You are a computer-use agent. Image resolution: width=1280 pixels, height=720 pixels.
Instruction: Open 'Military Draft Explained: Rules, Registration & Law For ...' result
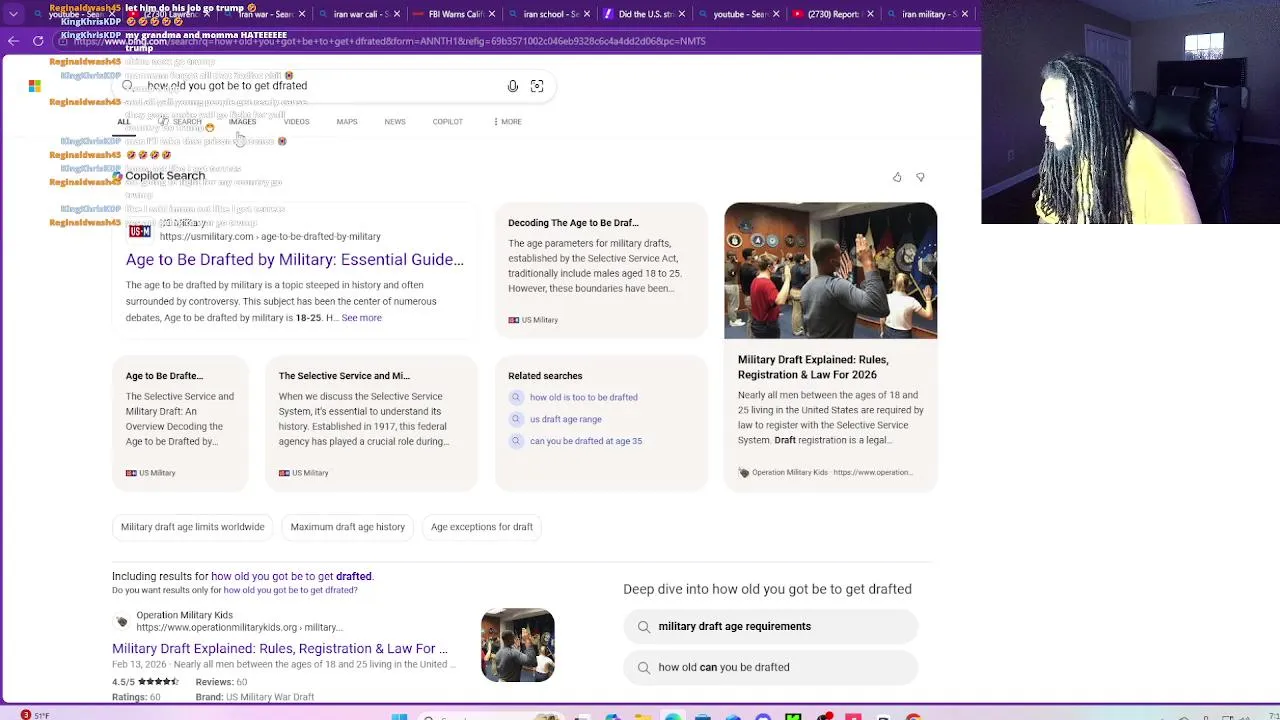(x=280, y=649)
